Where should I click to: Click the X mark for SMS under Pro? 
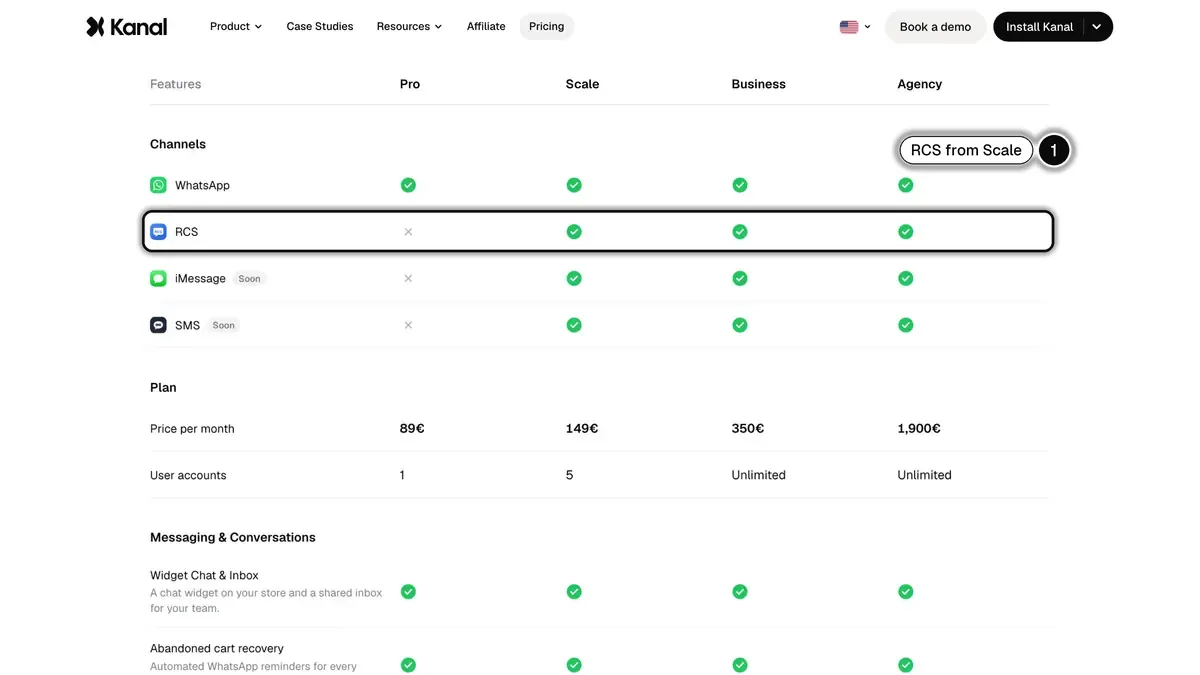click(408, 325)
